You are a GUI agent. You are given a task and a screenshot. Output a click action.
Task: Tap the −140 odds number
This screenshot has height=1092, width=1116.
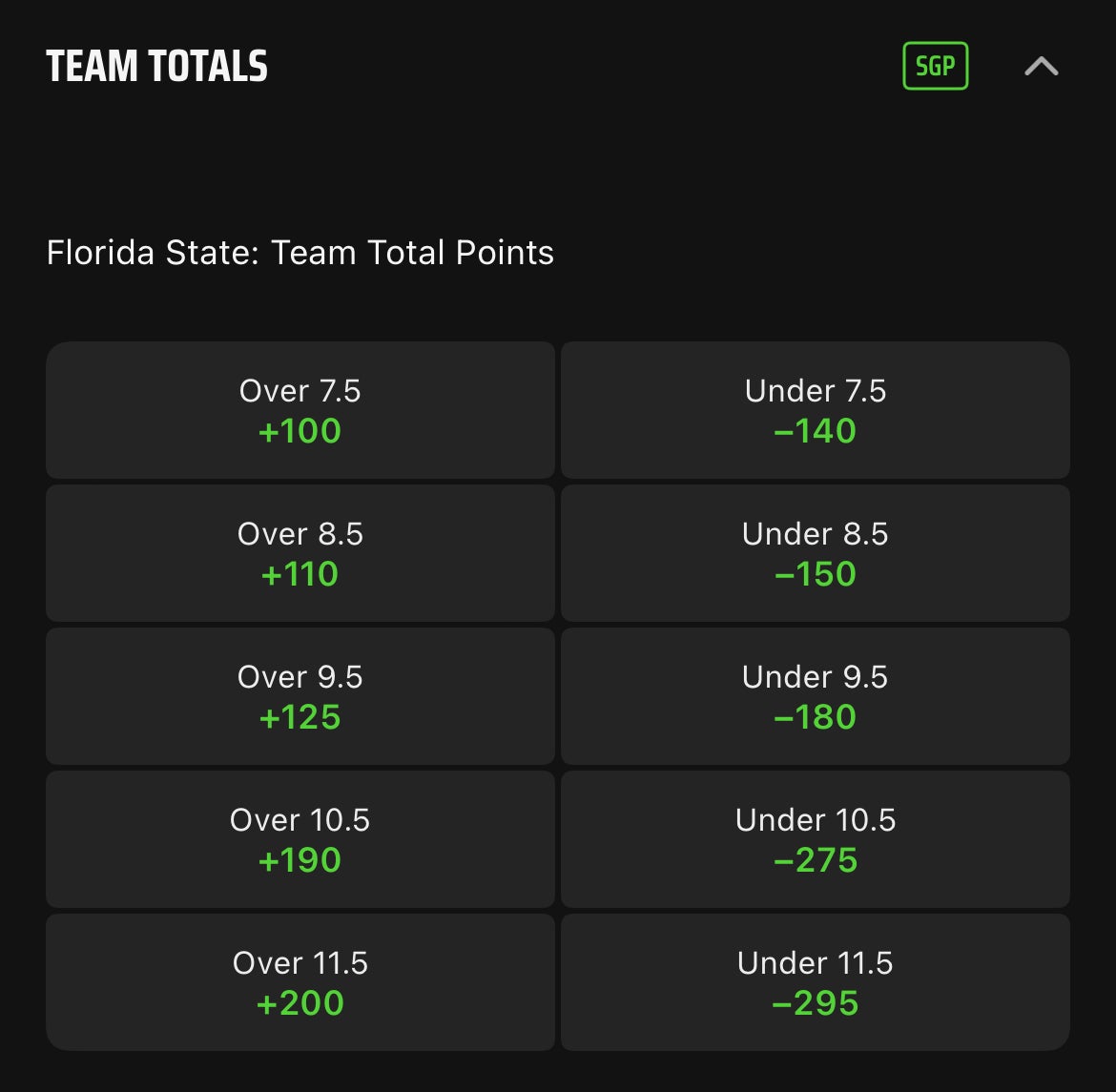coord(815,431)
